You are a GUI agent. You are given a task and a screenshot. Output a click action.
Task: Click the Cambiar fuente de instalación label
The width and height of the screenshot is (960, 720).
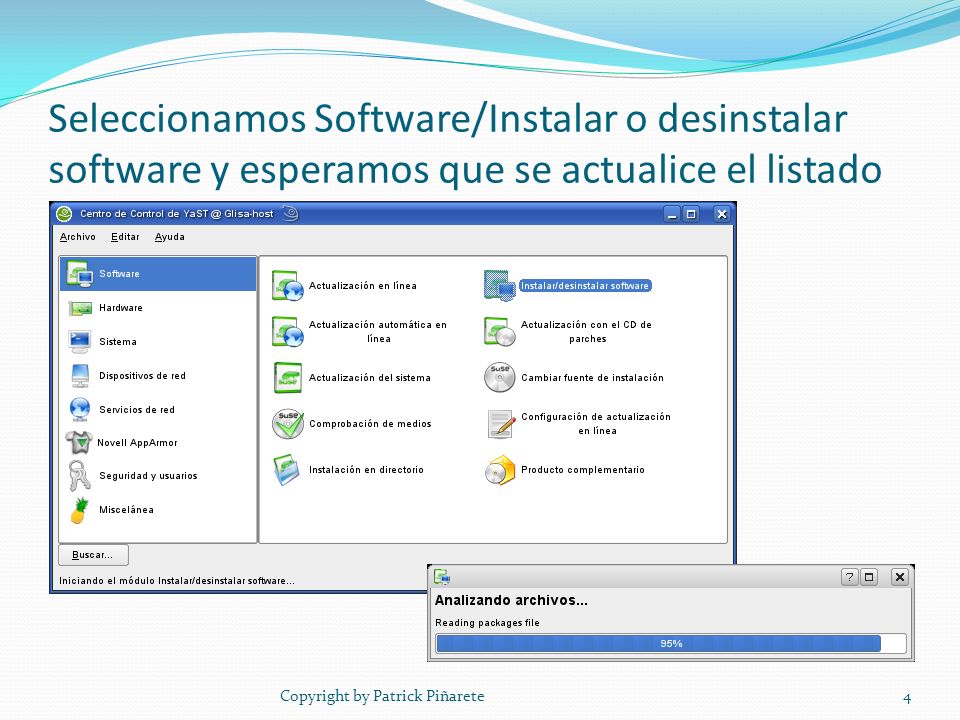592,378
